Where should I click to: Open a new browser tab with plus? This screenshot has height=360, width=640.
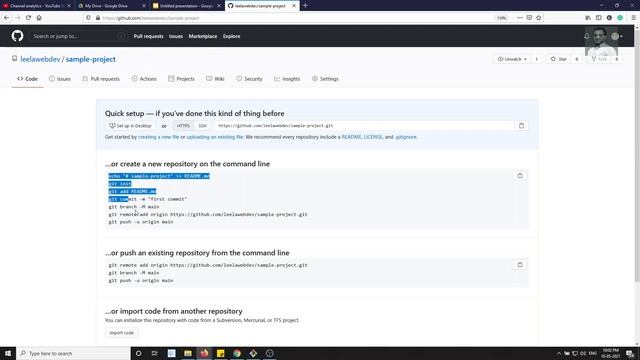(x=305, y=6)
